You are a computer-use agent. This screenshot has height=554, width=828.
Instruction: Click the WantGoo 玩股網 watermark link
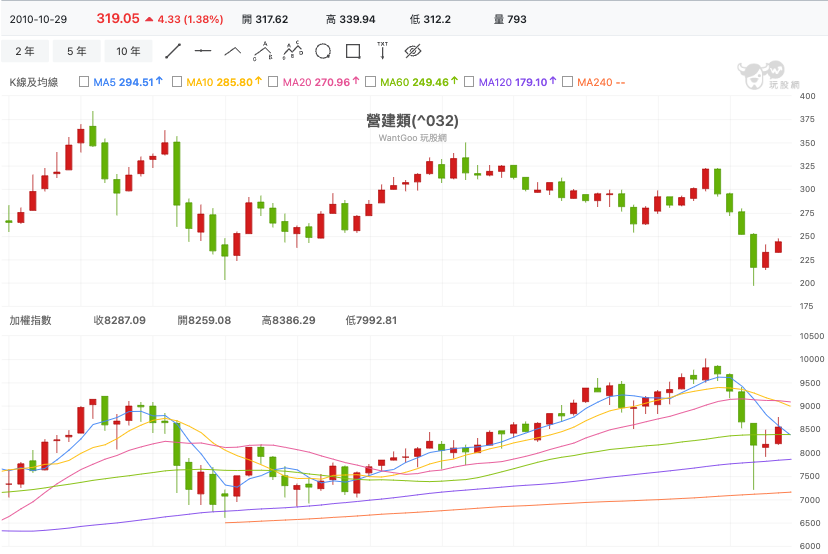pyautogui.click(x=412, y=138)
